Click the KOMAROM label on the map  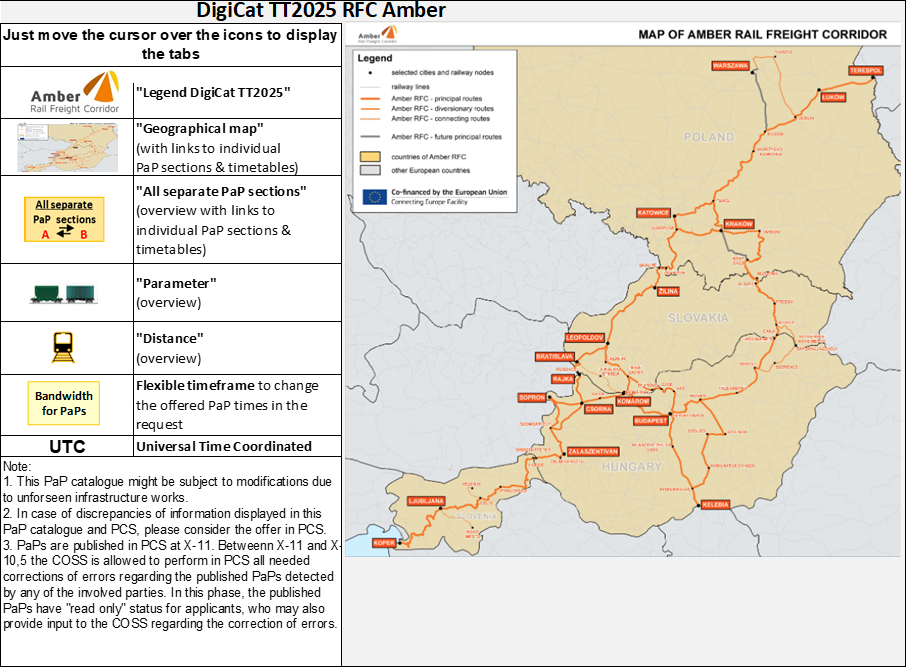(x=633, y=401)
